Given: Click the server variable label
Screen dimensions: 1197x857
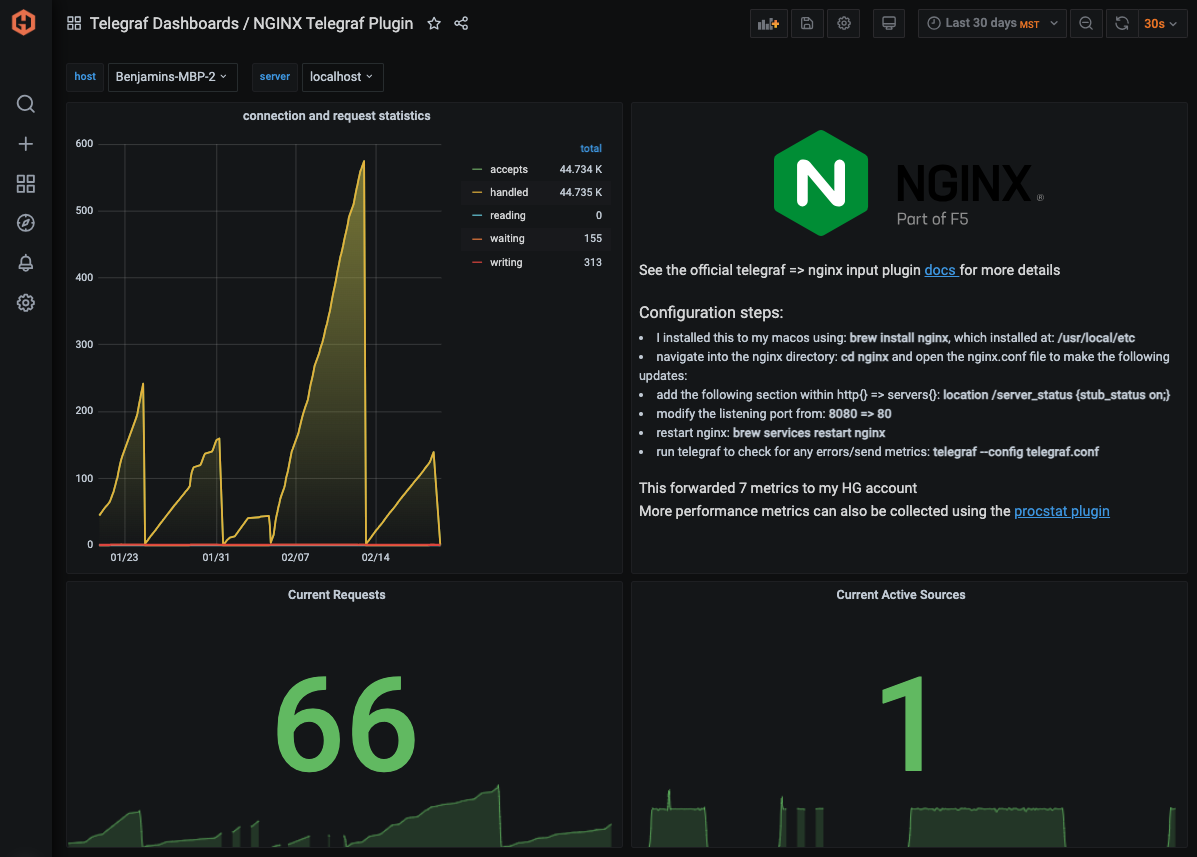Looking at the screenshot, I should coord(275,77).
